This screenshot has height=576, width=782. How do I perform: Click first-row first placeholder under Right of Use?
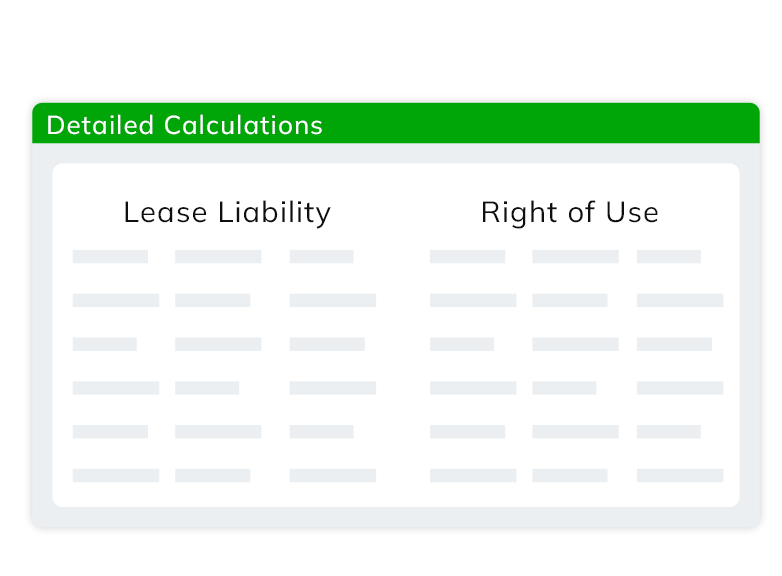click(x=467, y=256)
